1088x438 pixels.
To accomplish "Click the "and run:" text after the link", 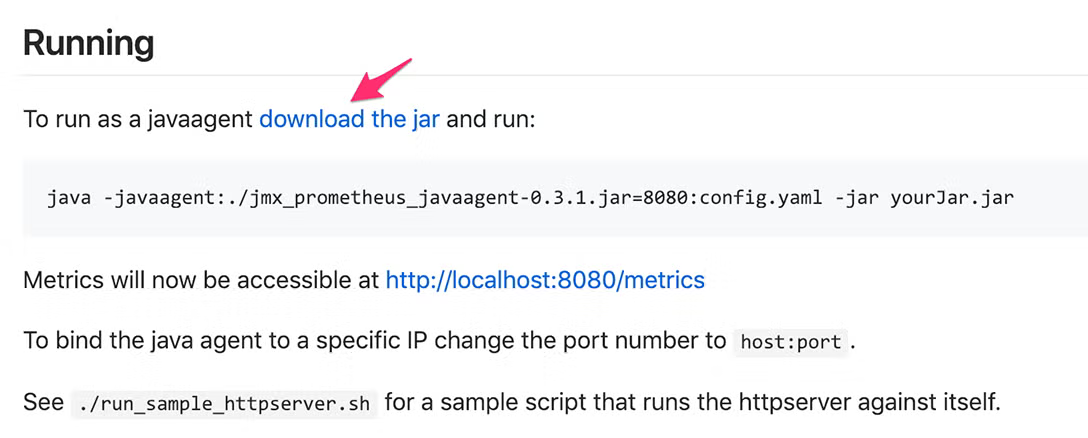I will click(491, 119).
